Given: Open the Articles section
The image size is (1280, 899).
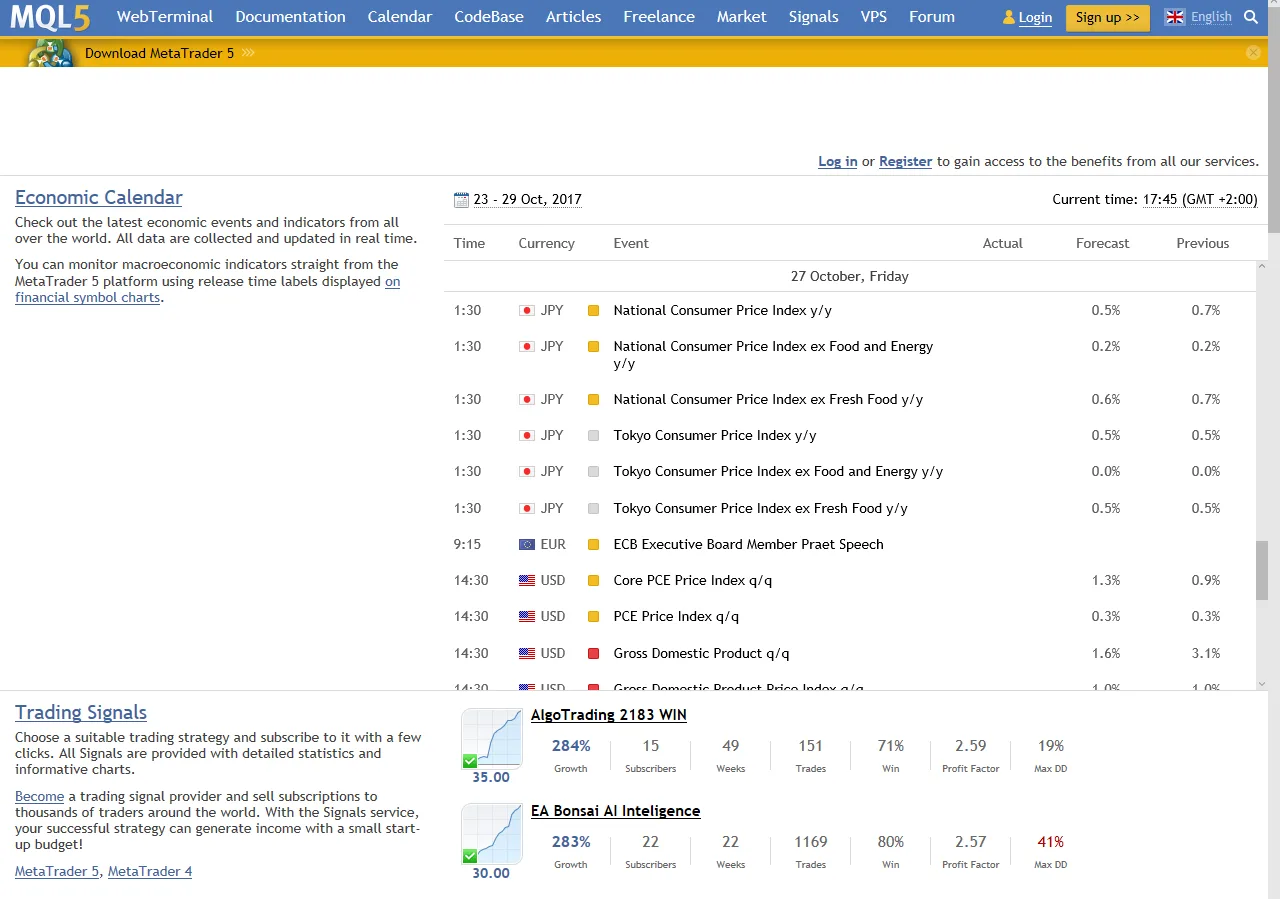Looking at the screenshot, I should [574, 17].
